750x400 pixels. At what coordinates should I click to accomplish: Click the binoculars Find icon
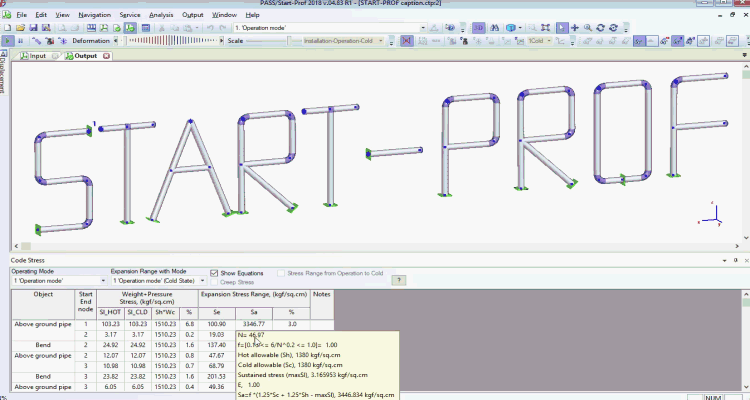coord(494,28)
